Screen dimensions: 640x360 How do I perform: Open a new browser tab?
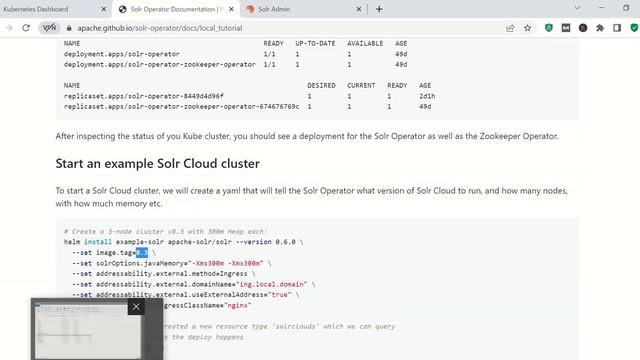click(379, 9)
